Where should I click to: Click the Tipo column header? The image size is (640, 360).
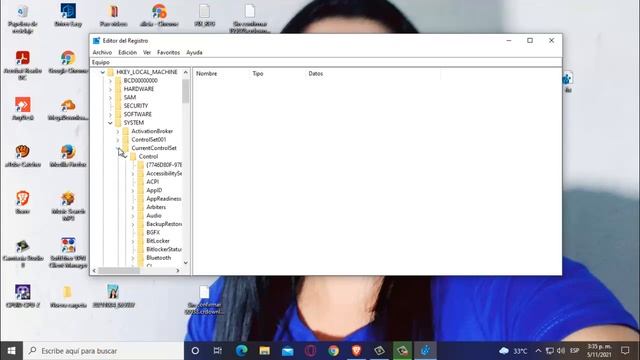[x=258, y=74]
